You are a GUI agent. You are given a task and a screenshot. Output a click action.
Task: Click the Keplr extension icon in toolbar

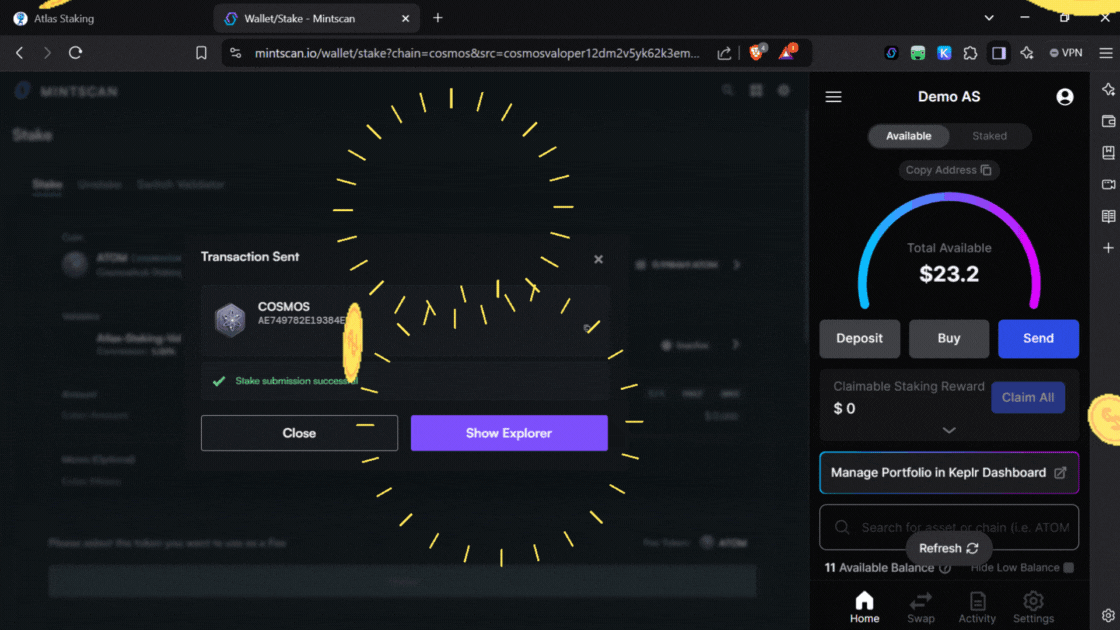pos(944,53)
